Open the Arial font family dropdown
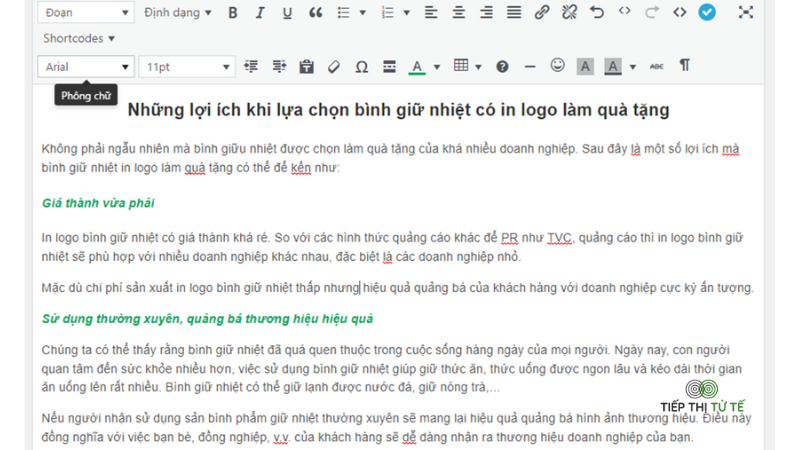 (x=86, y=67)
